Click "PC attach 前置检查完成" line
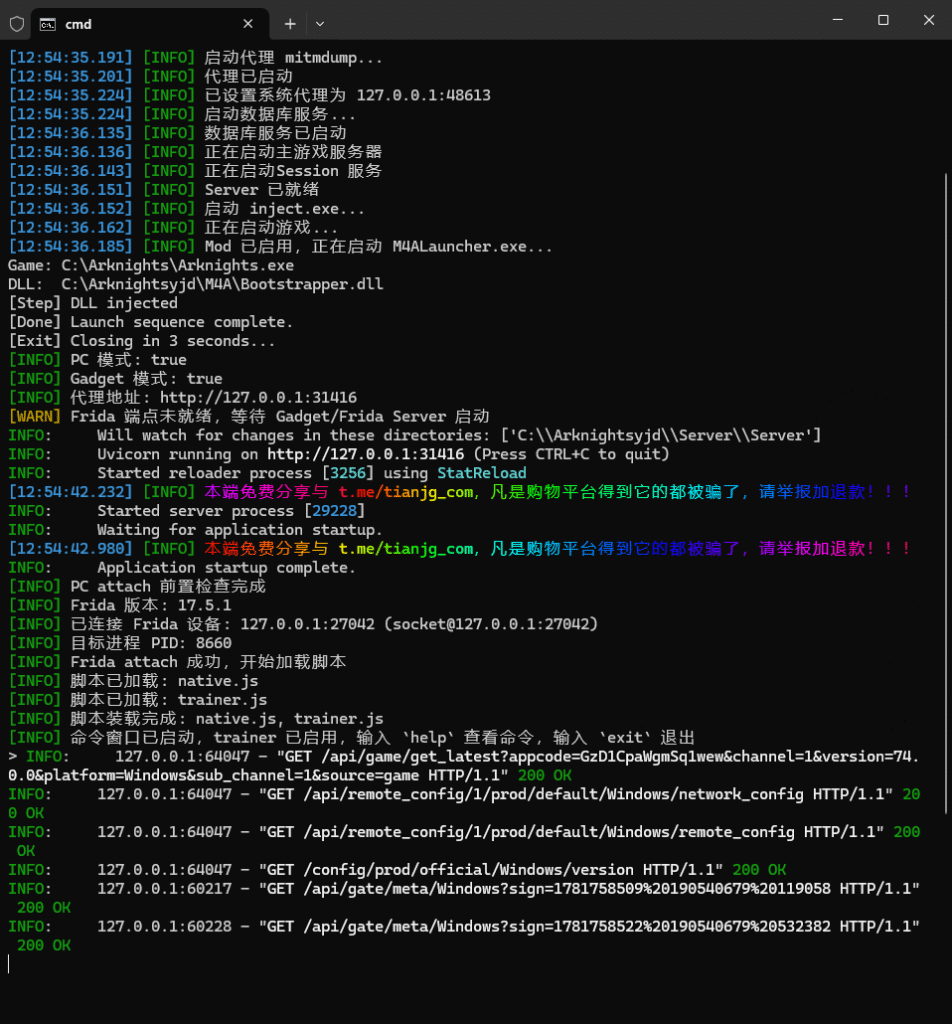The width and height of the screenshot is (952, 1024). (x=137, y=586)
